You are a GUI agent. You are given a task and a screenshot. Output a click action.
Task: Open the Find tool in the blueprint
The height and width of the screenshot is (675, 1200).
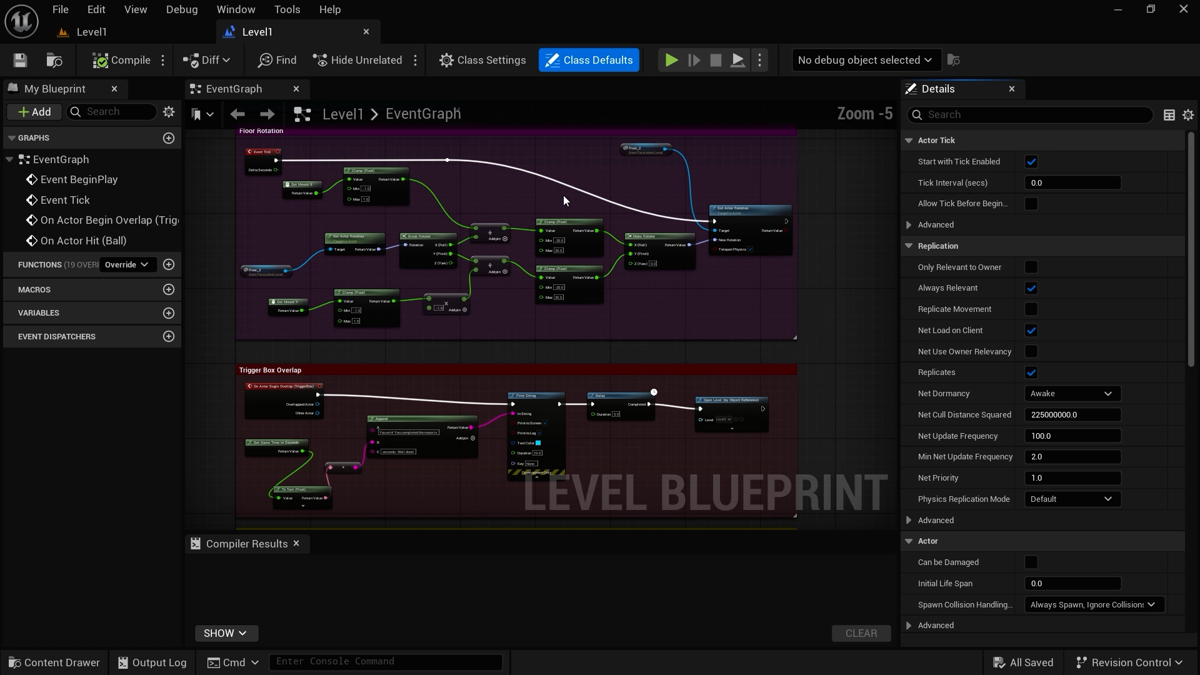point(277,60)
